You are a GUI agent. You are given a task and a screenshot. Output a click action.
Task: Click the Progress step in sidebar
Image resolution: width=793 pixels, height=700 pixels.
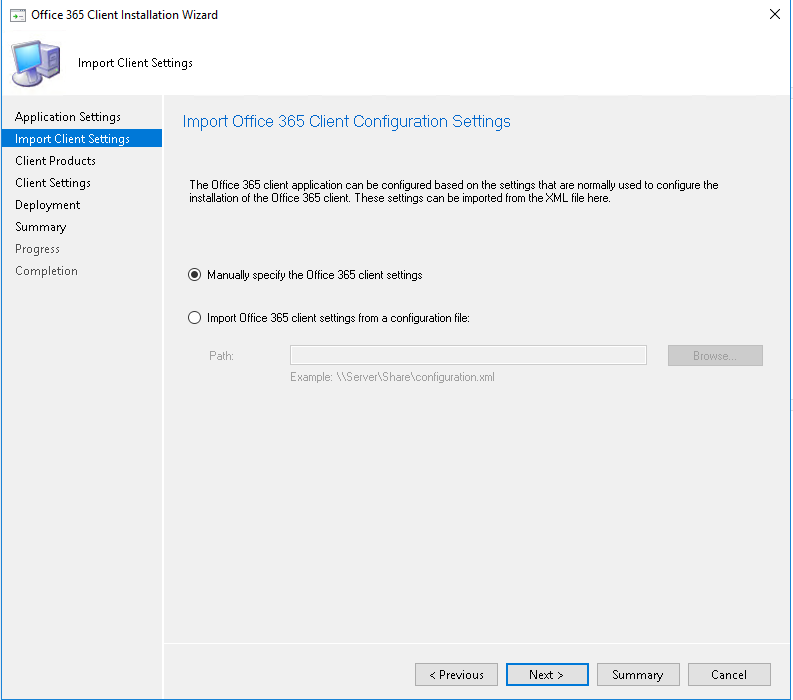tap(37, 249)
